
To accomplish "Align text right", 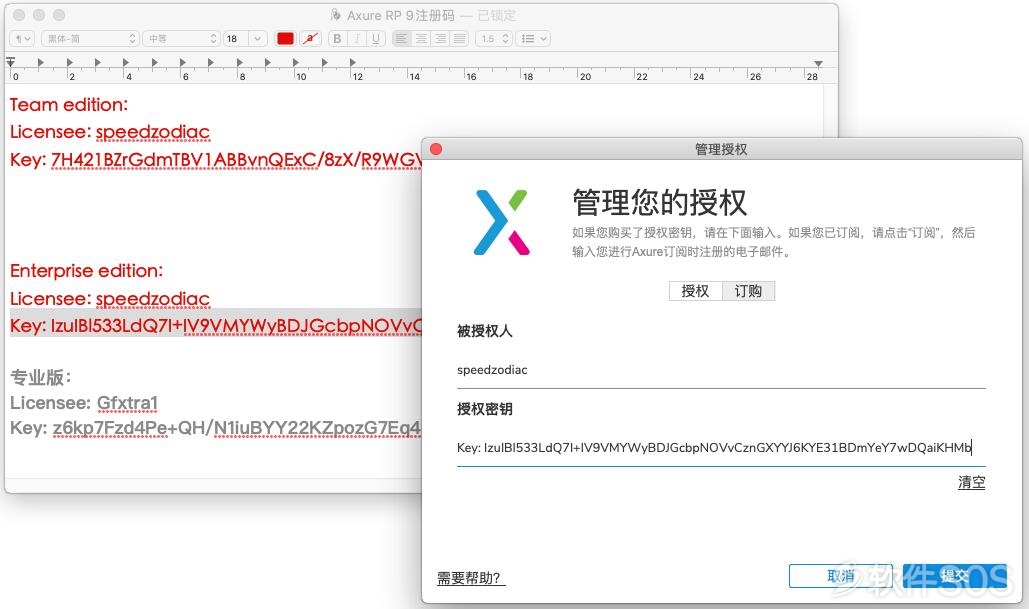I will tap(440, 39).
